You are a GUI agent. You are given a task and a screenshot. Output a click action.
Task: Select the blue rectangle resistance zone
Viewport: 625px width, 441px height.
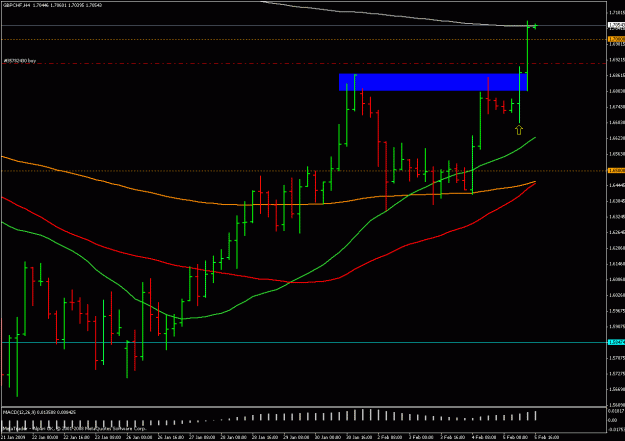pos(433,82)
